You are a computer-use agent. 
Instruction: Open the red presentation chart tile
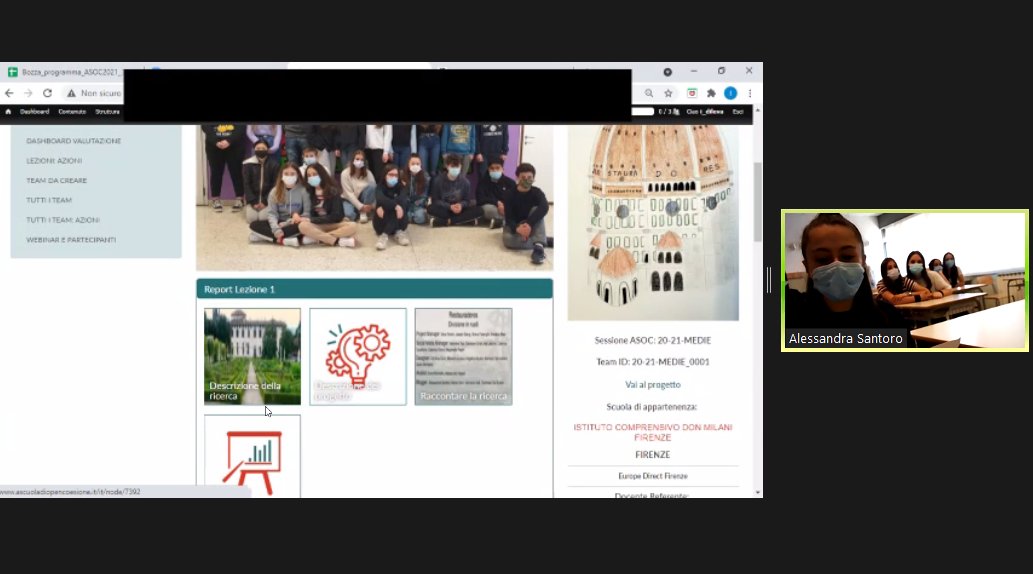[252, 456]
